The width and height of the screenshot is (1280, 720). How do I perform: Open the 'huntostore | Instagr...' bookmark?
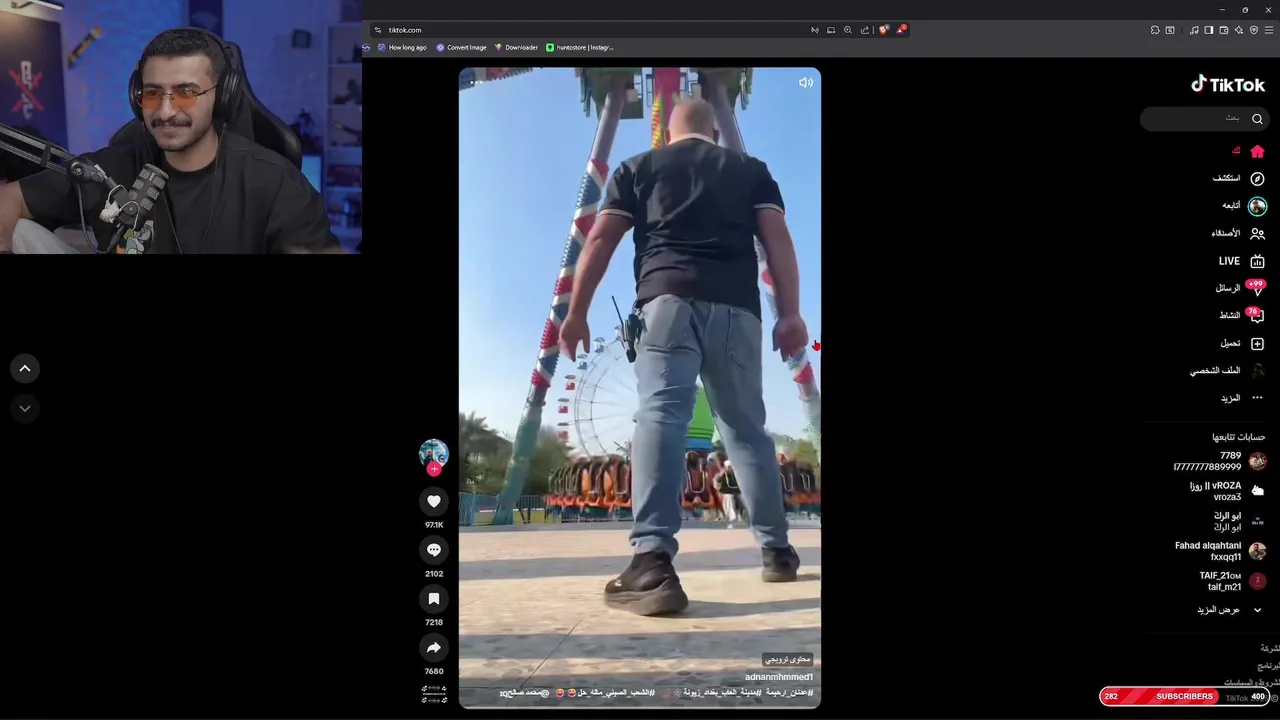pos(580,47)
